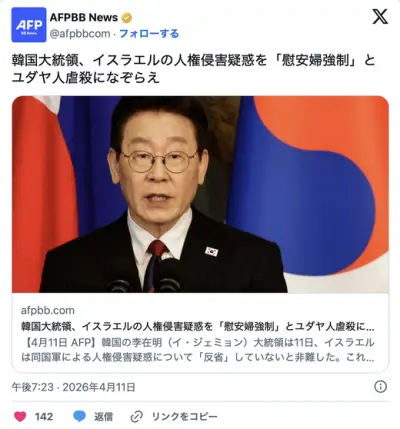Open the AFPBB News account name
Image resolution: width=400 pixels, height=429 pixels.
84,17
